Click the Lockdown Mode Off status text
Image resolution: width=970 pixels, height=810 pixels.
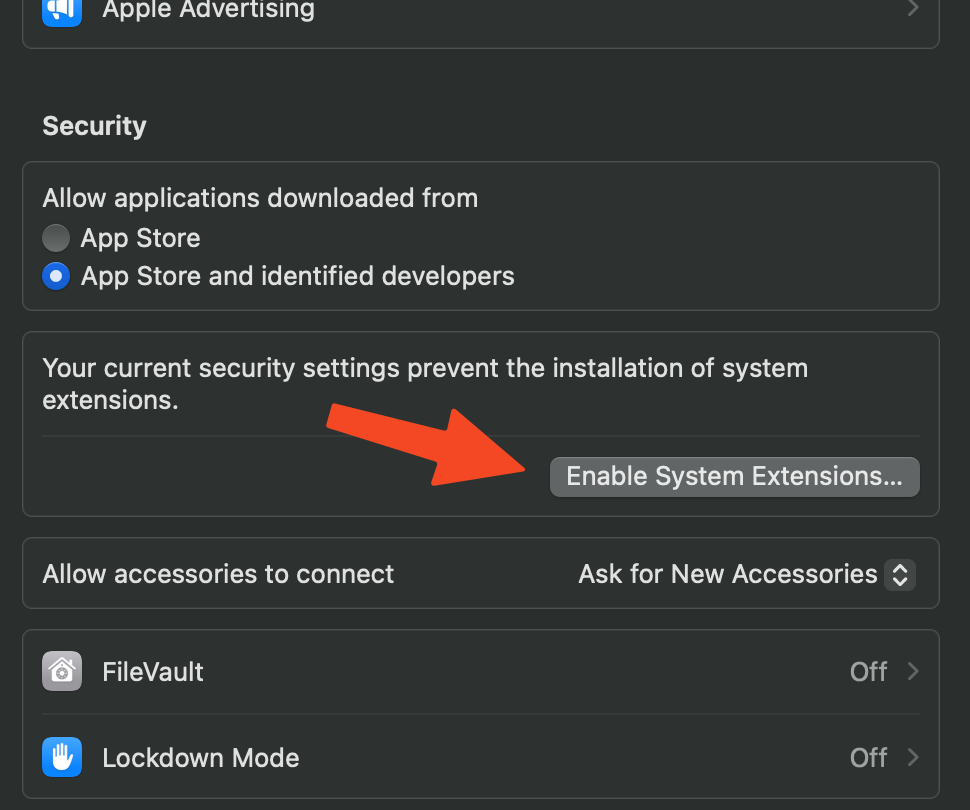pos(869,758)
